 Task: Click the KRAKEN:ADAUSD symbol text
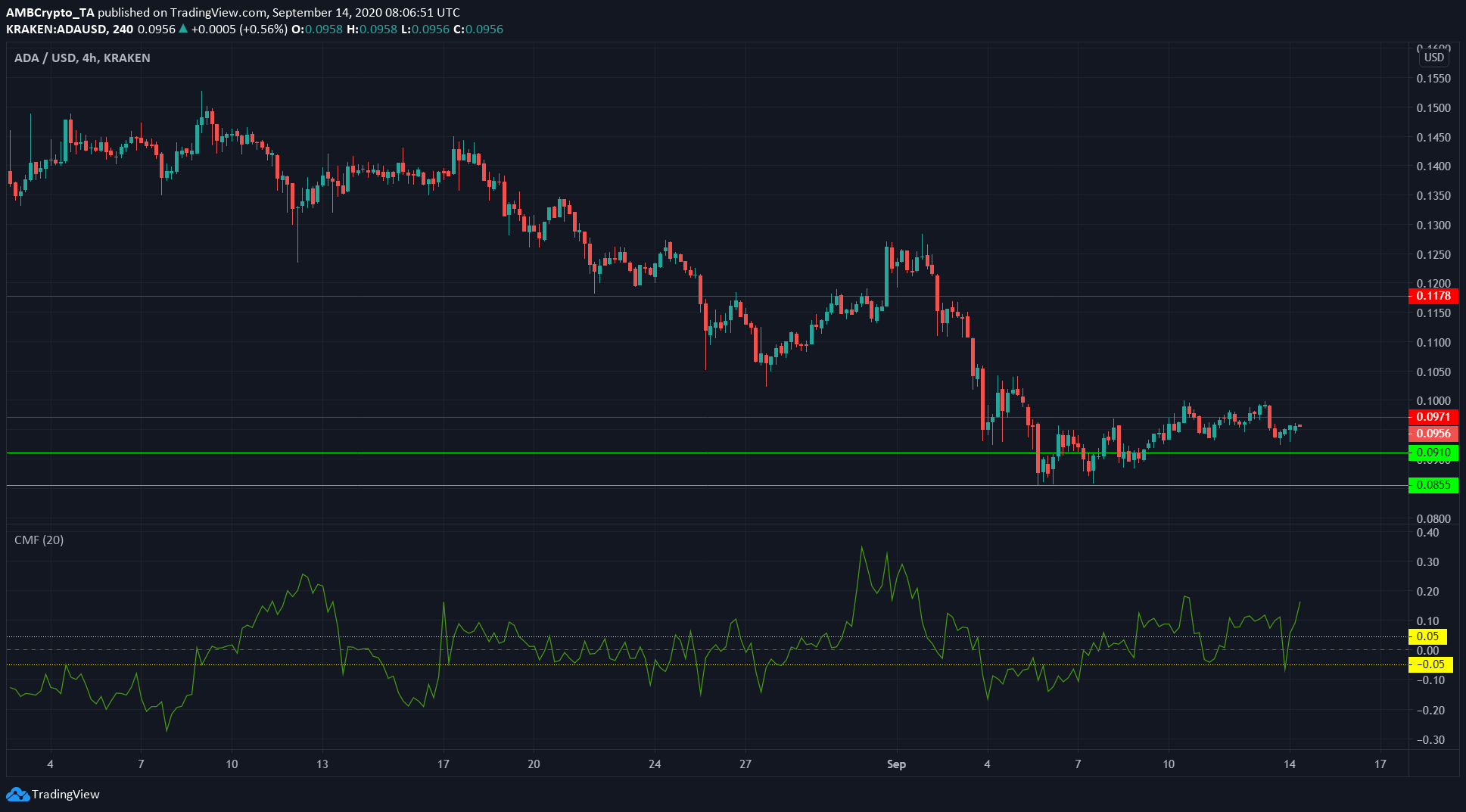58,29
